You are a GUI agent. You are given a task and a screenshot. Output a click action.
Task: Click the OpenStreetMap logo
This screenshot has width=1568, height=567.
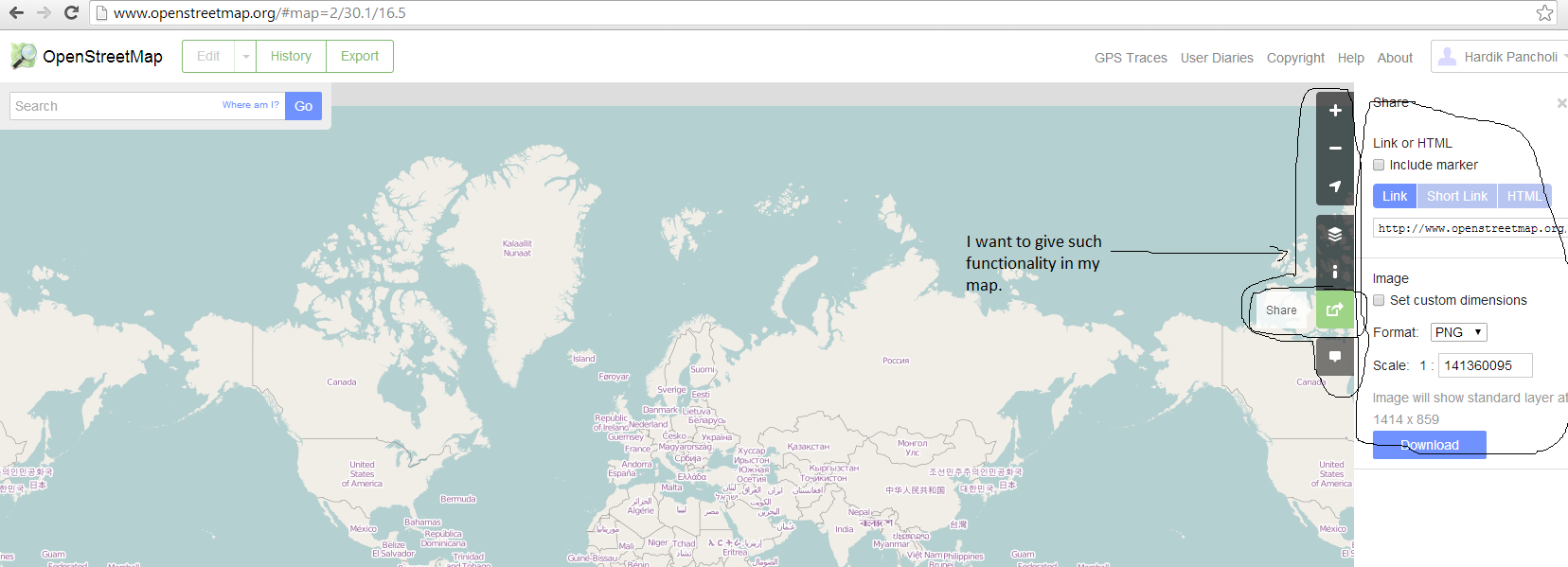[x=24, y=56]
